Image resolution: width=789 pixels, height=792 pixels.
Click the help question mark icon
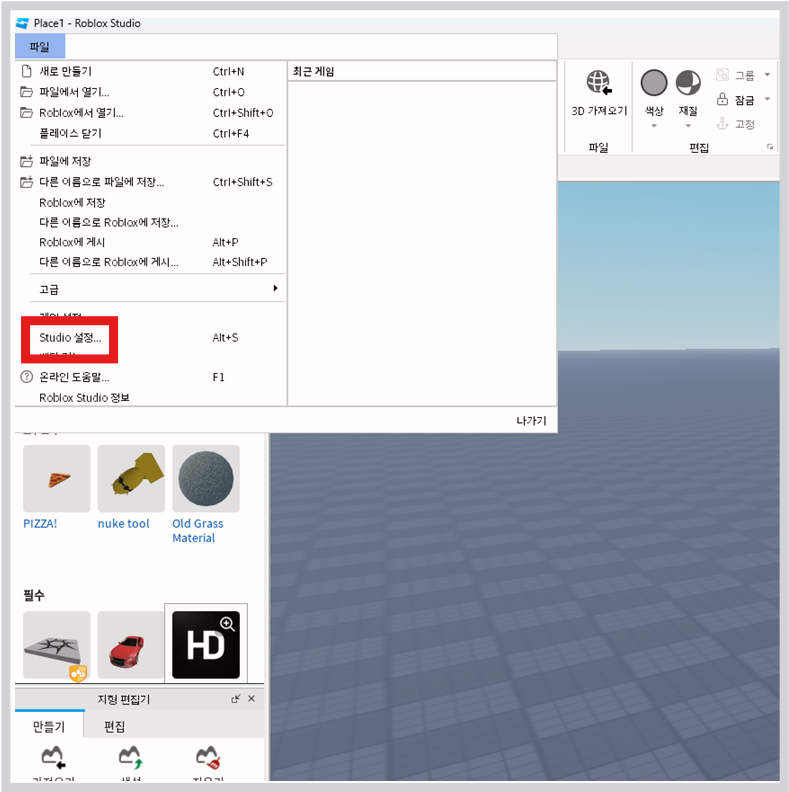click(x=26, y=377)
